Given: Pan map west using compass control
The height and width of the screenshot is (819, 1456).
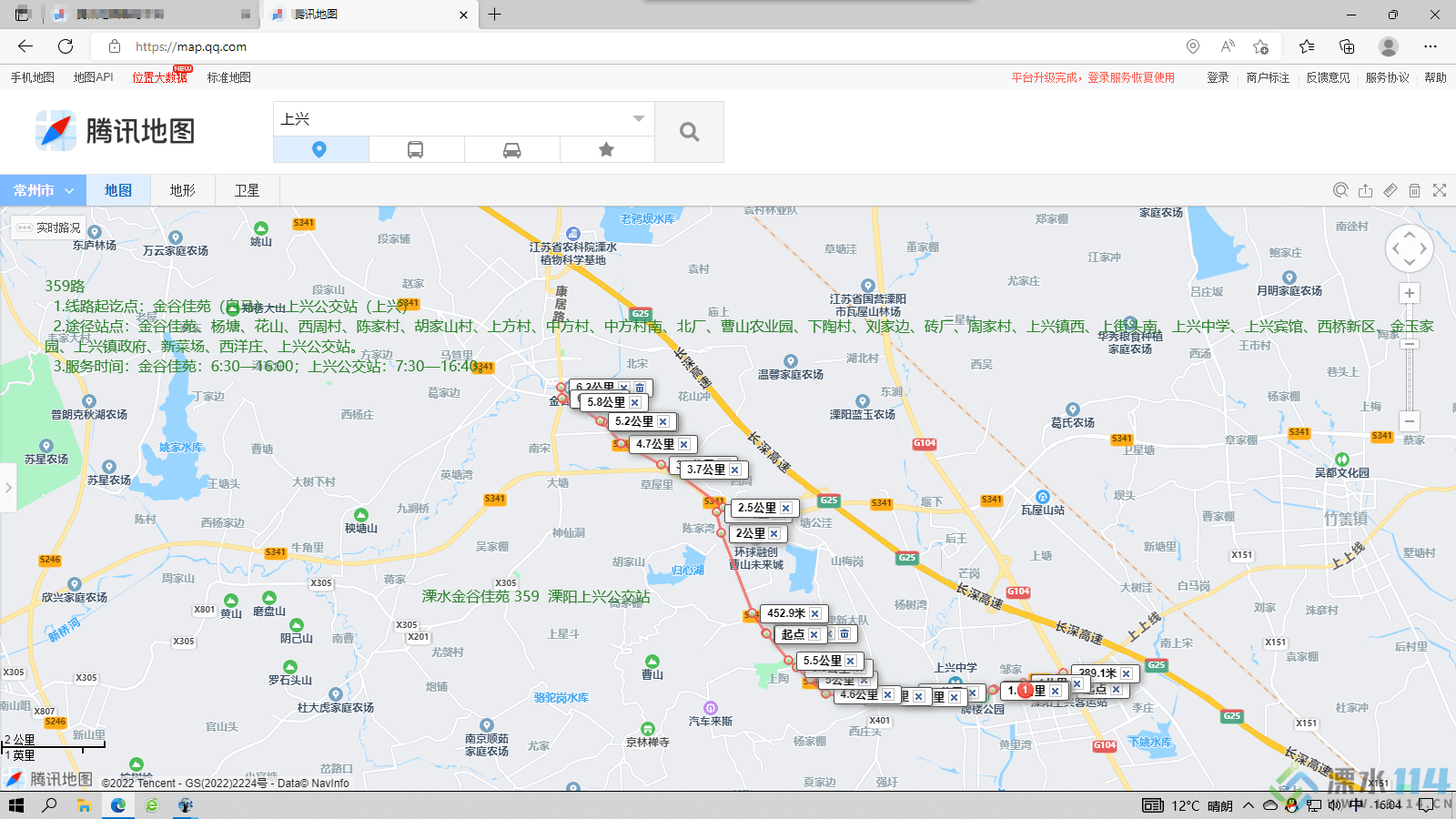Looking at the screenshot, I should pyautogui.click(x=1395, y=248).
